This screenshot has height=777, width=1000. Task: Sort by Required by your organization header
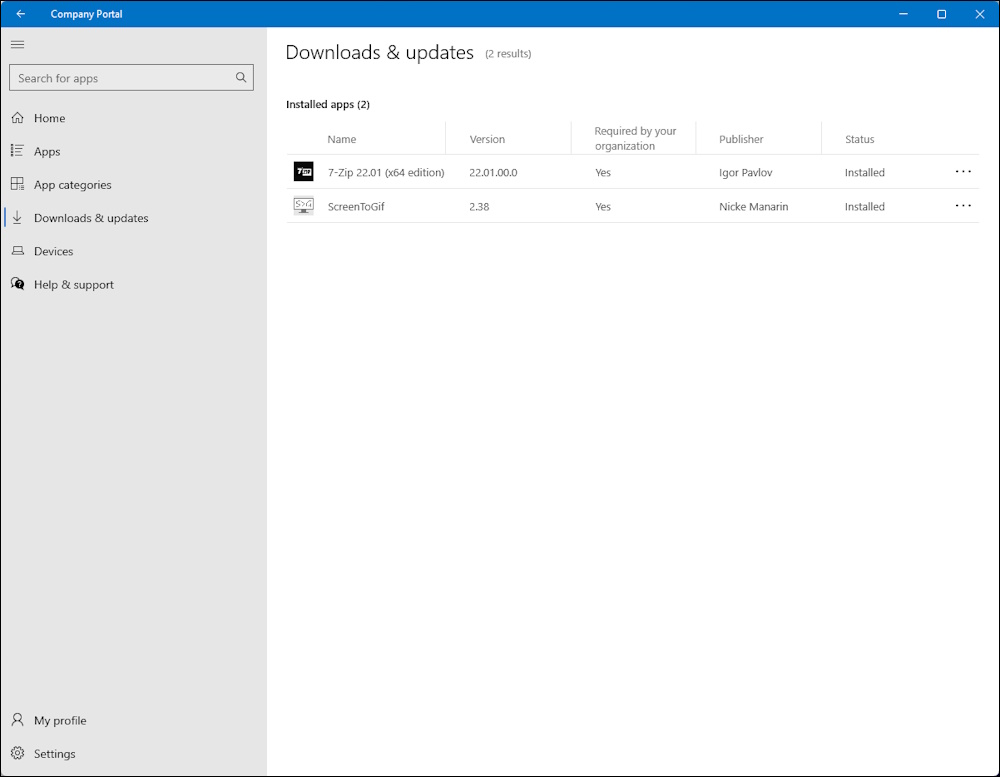point(635,138)
